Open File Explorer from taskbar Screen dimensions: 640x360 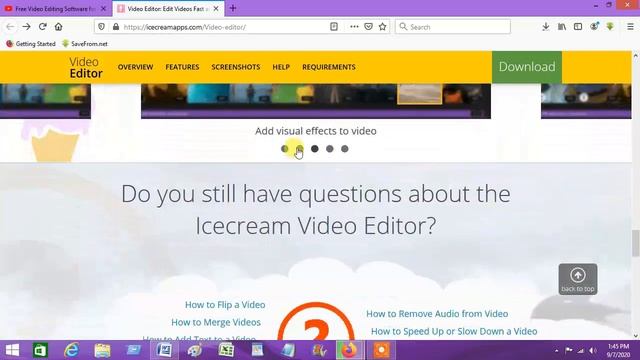(x=102, y=350)
